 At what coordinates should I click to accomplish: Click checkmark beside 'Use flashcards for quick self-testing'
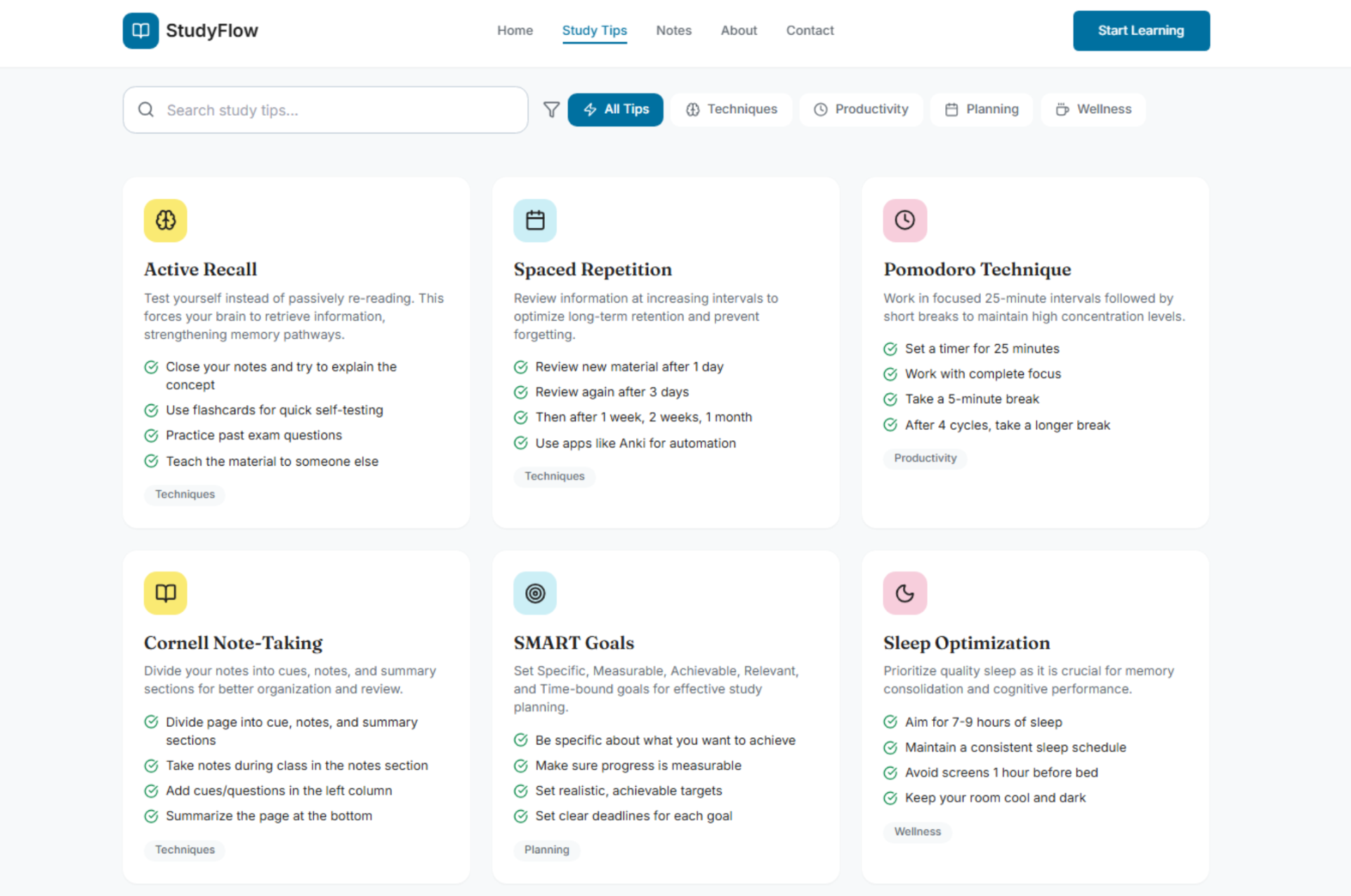[x=151, y=410]
